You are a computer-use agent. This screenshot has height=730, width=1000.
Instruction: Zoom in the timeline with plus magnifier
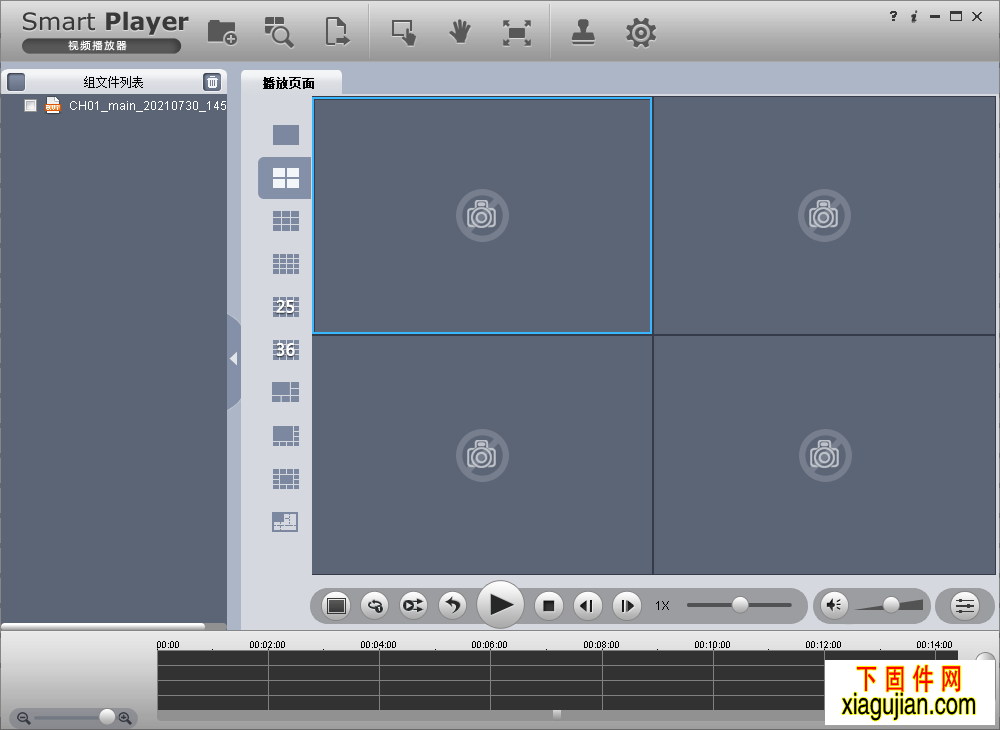[125, 718]
